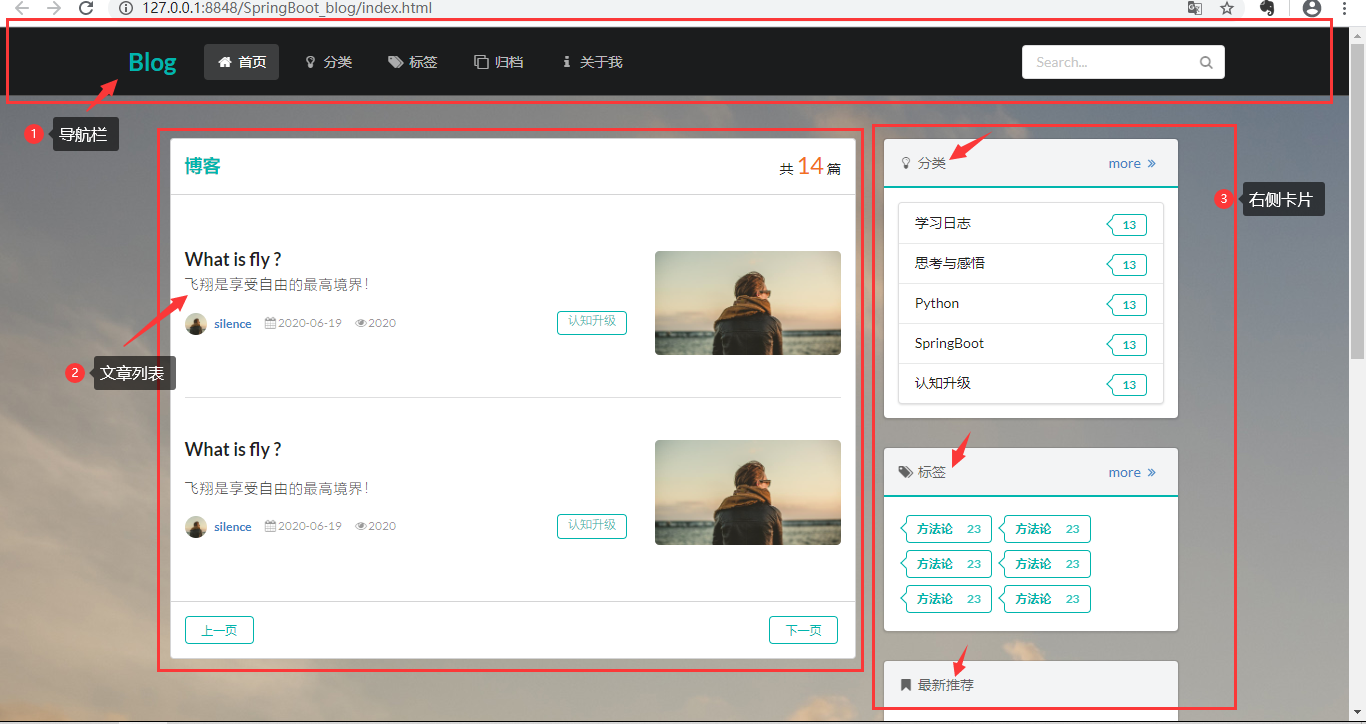Click the first article's thumbnail image
This screenshot has height=724, width=1366.
pos(748,303)
